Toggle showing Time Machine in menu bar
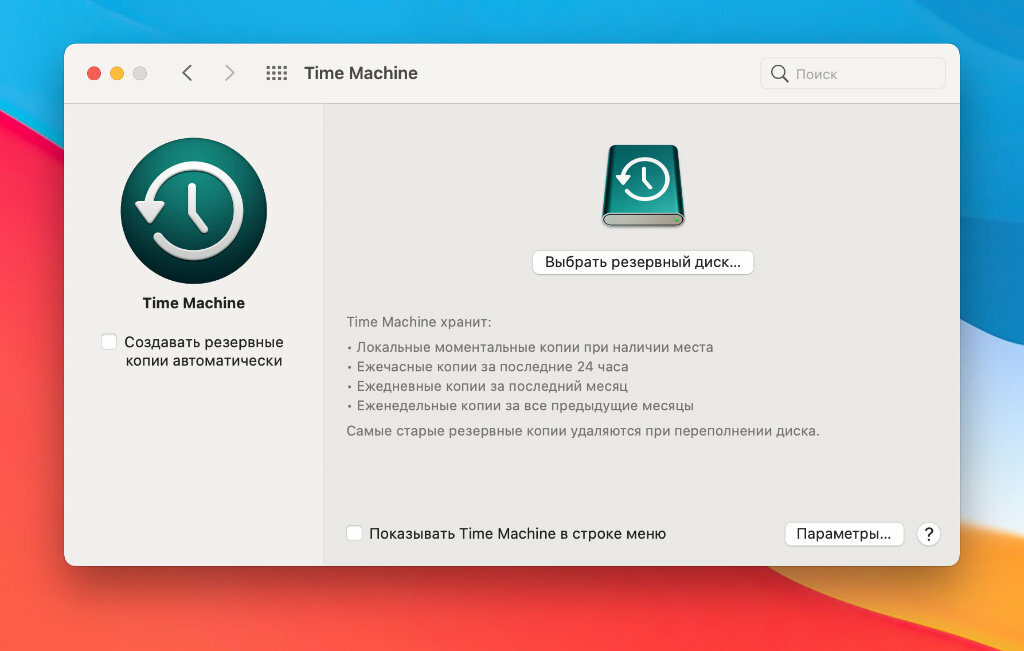1024x651 pixels. [354, 533]
